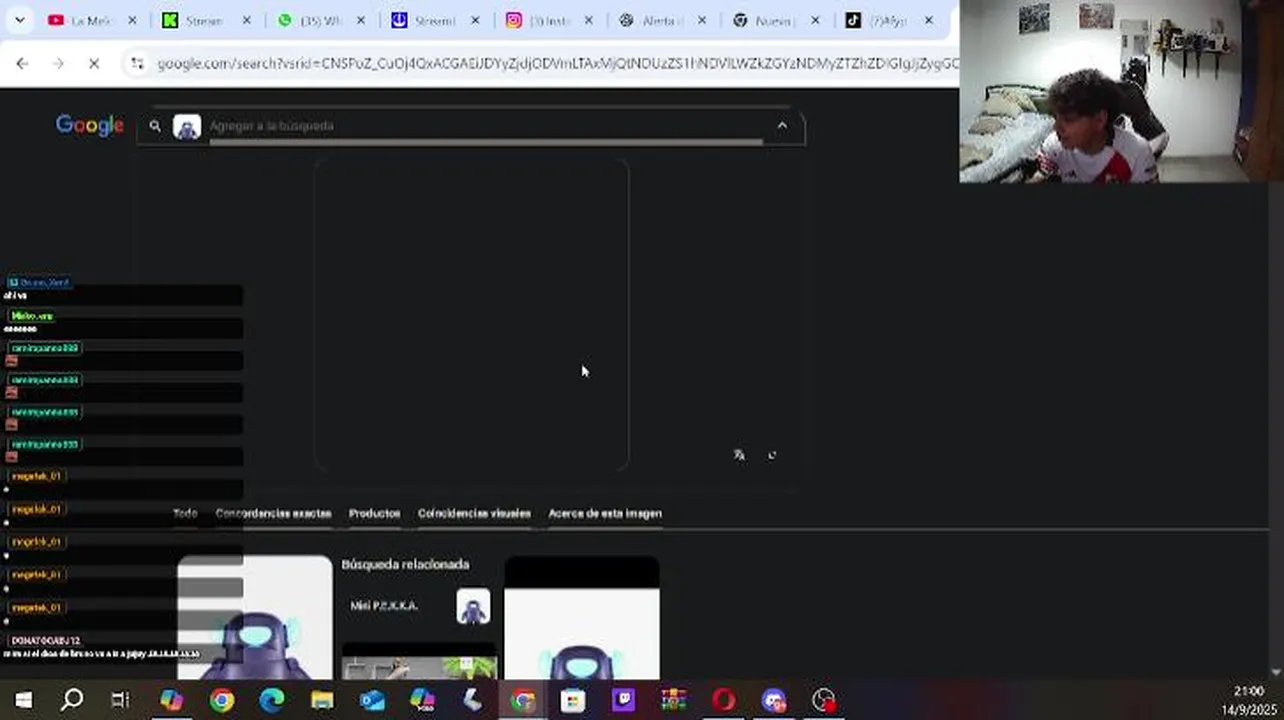Go forward with the browser forward arrow
Image resolution: width=1284 pixels, height=720 pixels.
click(58, 63)
